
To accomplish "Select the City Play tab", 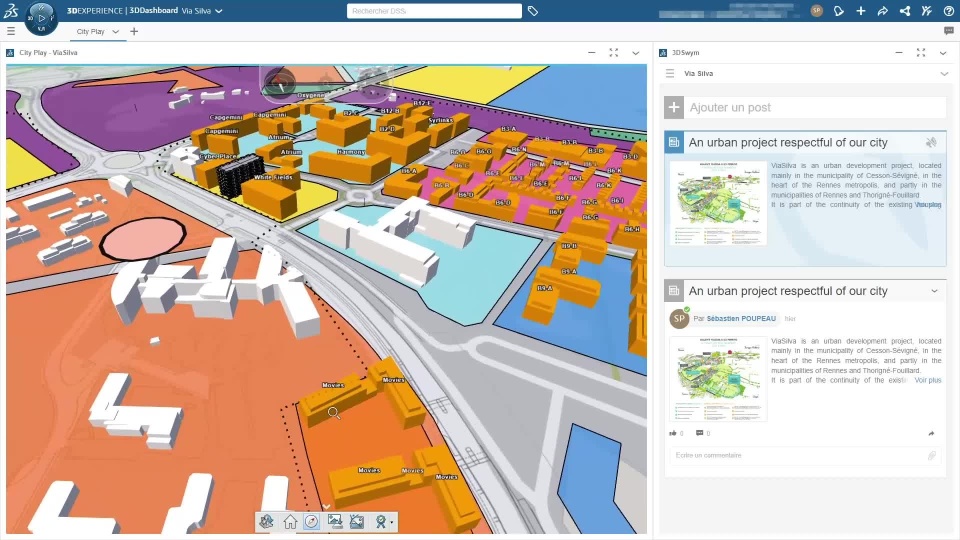I will coord(91,31).
